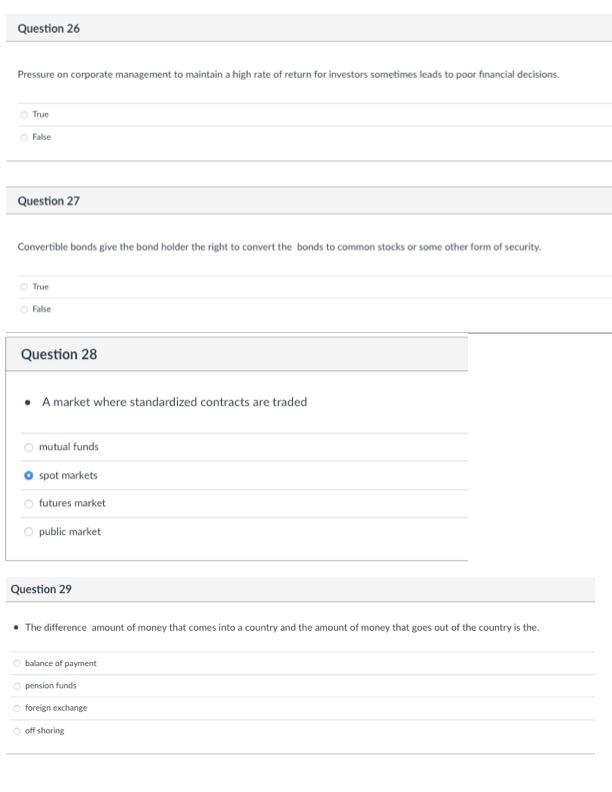612x792 pixels.
Task: Select the mutual funds option
Action: point(28,447)
